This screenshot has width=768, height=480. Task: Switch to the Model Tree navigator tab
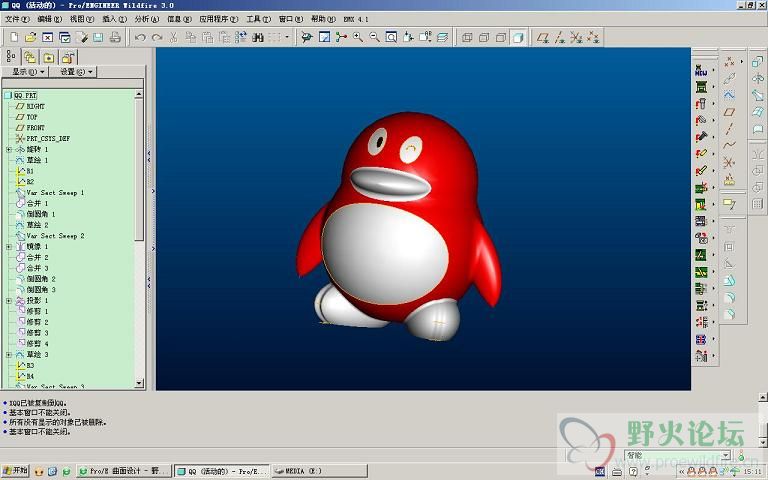click(11, 57)
